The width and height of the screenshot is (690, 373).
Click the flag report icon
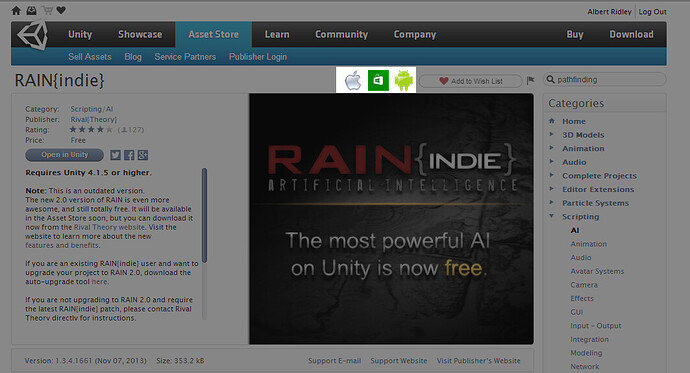point(531,80)
